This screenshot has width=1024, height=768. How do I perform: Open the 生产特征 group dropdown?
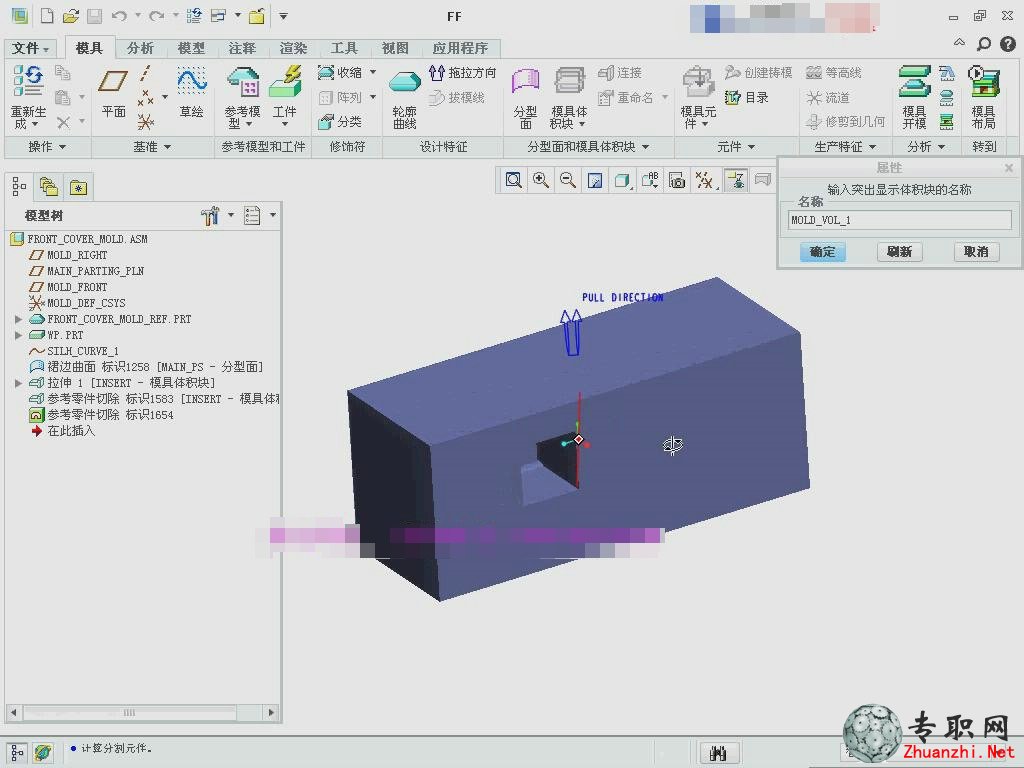pyautogui.click(x=844, y=147)
